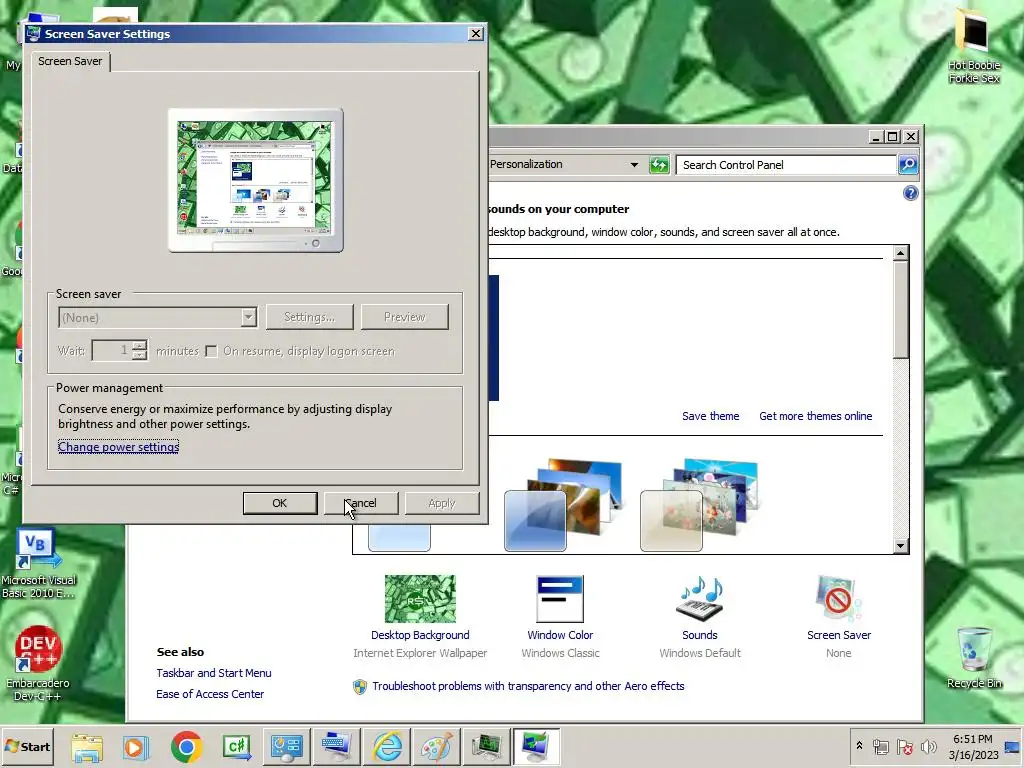Select the Hot Boobie Forkie Sex folder

[974, 46]
